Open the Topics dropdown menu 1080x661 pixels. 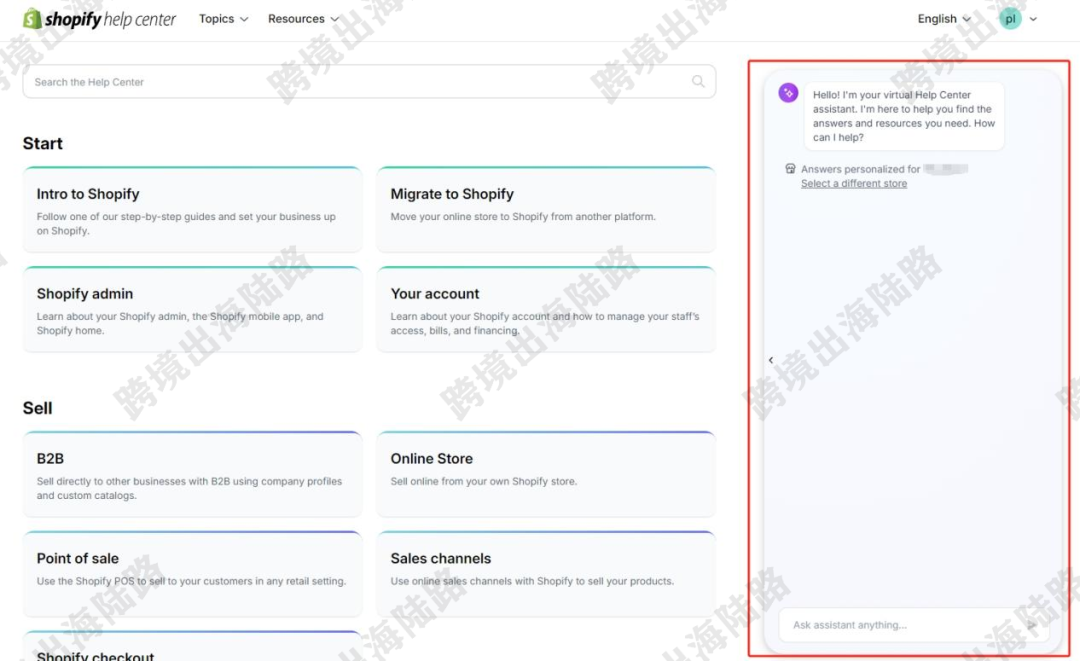pos(223,19)
